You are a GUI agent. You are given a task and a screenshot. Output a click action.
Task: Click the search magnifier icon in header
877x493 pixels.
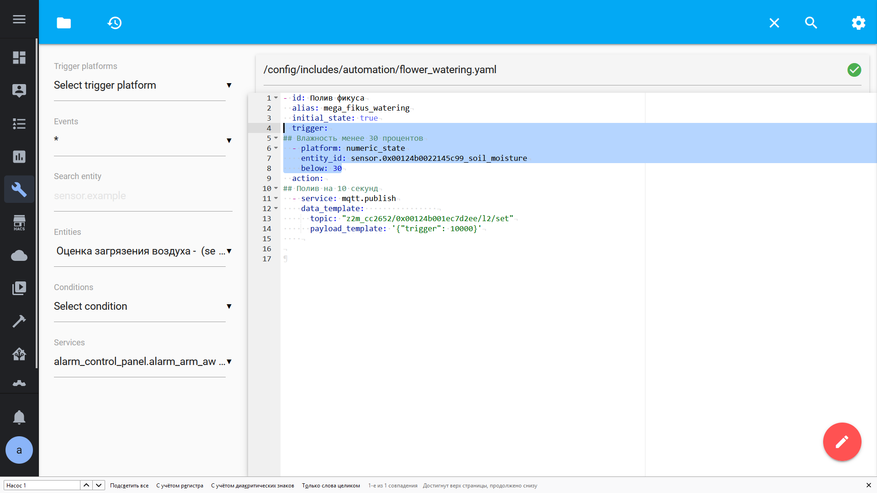point(811,22)
